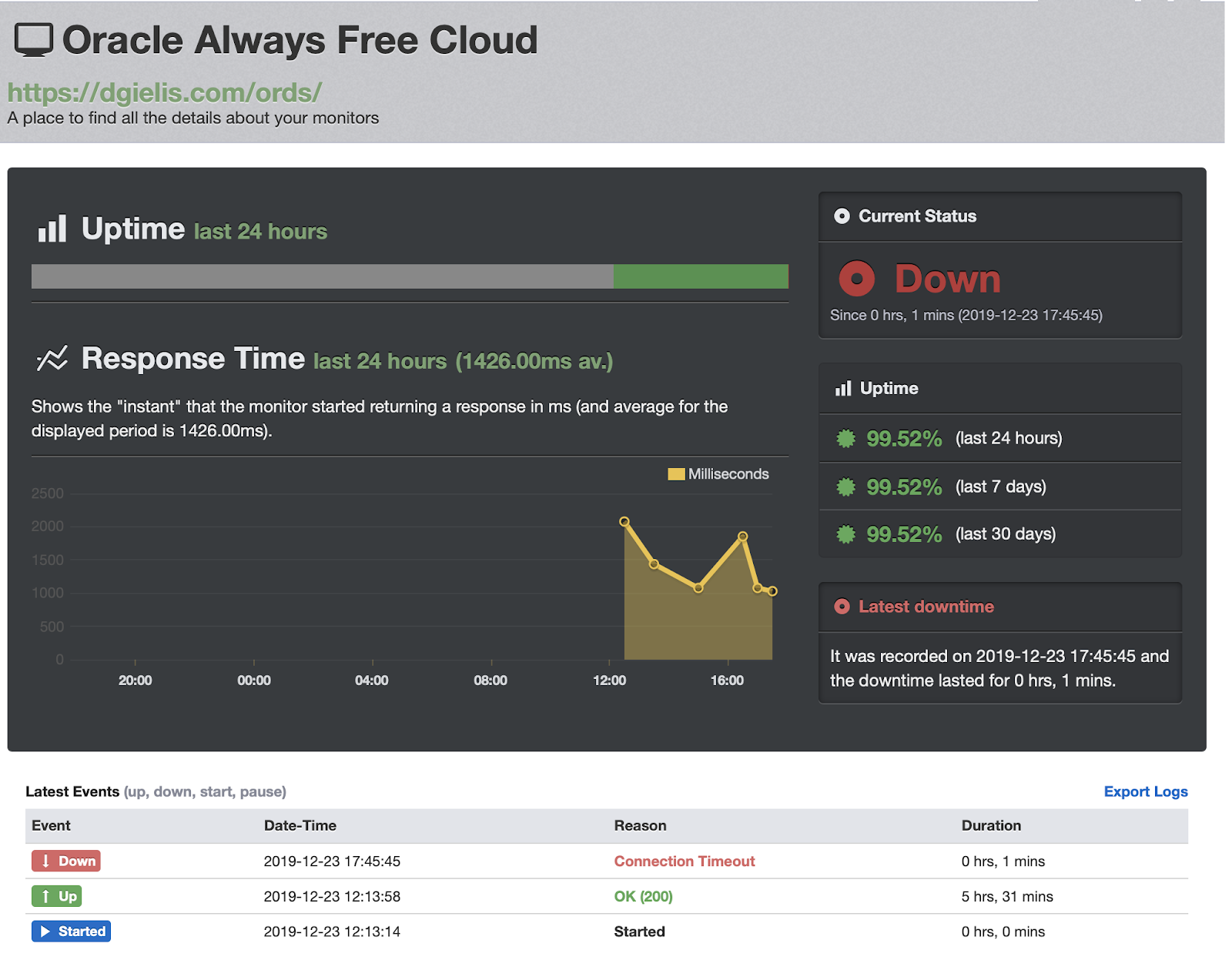Click the duration 5 hrs, 31 mins

tap(1007, 896)
